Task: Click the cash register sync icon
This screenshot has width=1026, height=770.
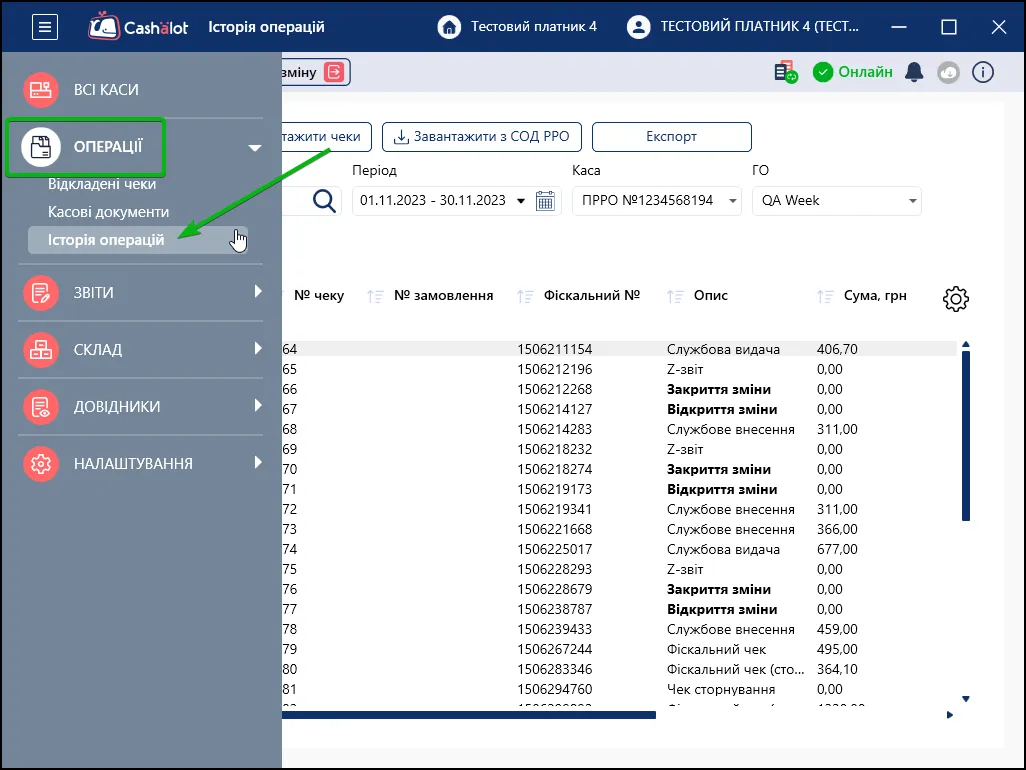Action: [785, 72]
